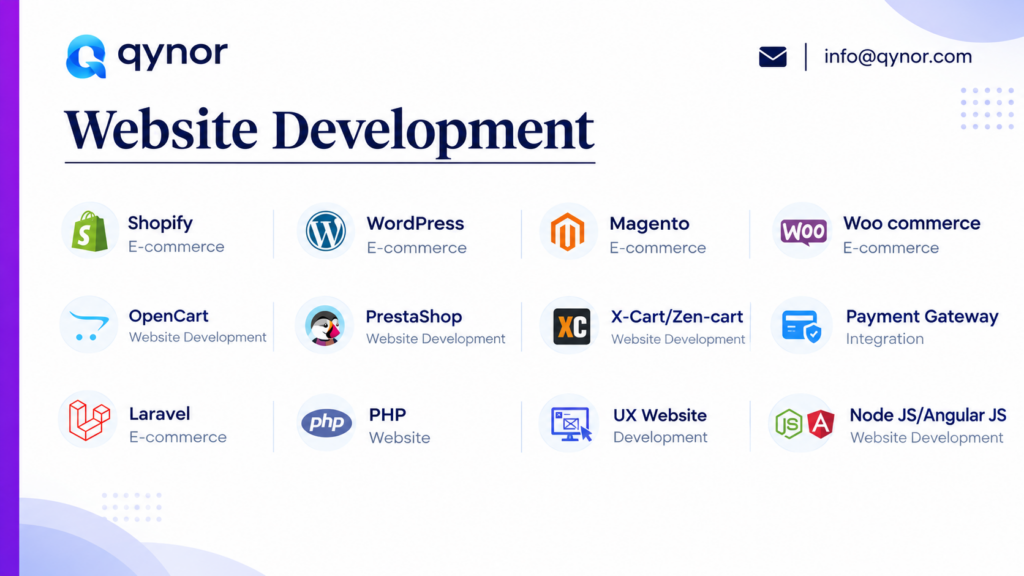Image resolution: width=1024 pixels, height=576 pixels.
Task: Click E-commerce subtitle under Shopify
Action: 176,247
